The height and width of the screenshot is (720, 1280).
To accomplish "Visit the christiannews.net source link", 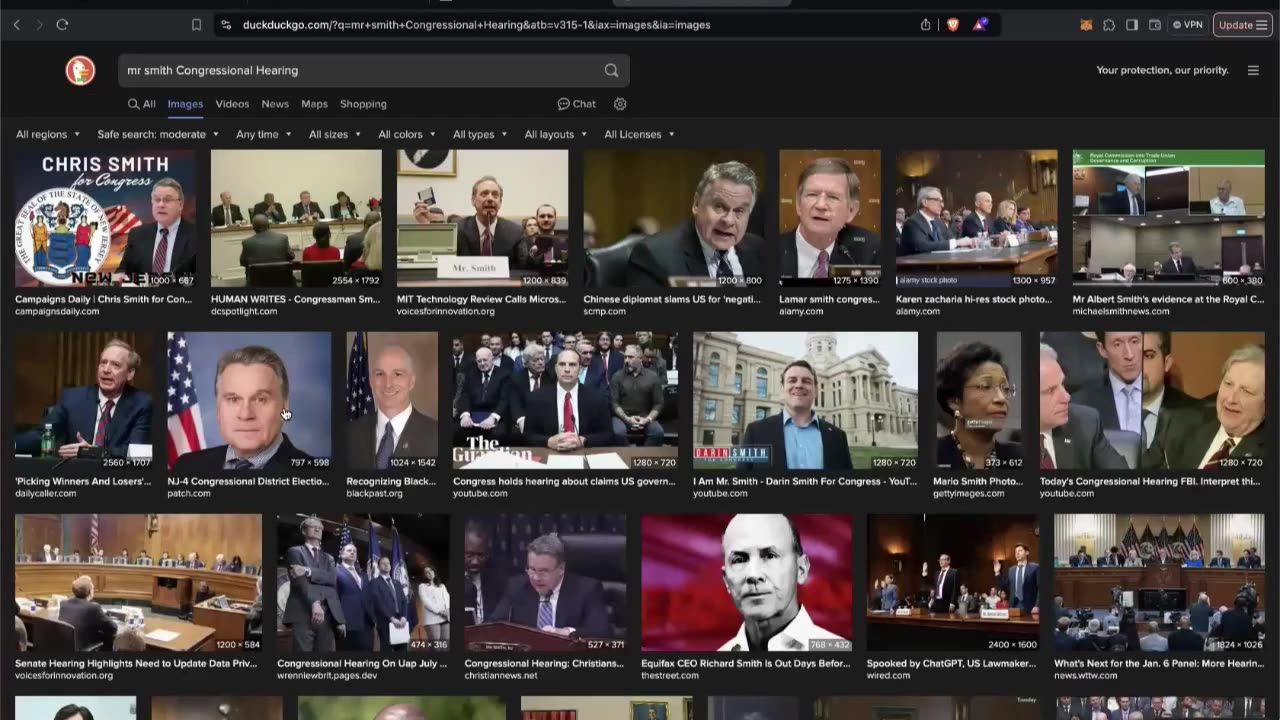I will (x=501, y=676).
